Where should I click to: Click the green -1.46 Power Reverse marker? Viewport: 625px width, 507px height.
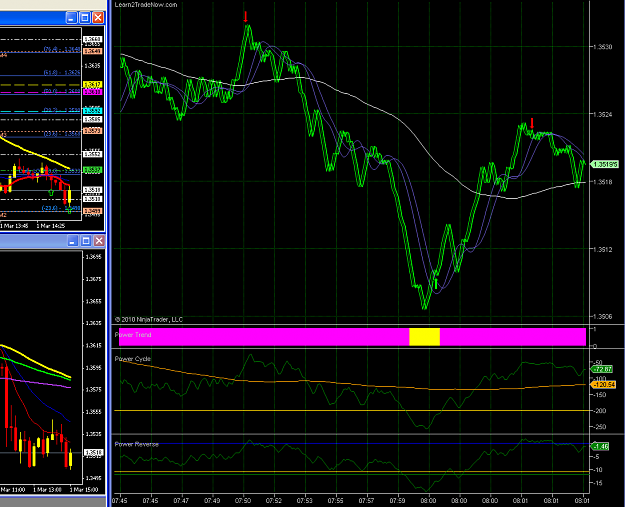(600, 446)
